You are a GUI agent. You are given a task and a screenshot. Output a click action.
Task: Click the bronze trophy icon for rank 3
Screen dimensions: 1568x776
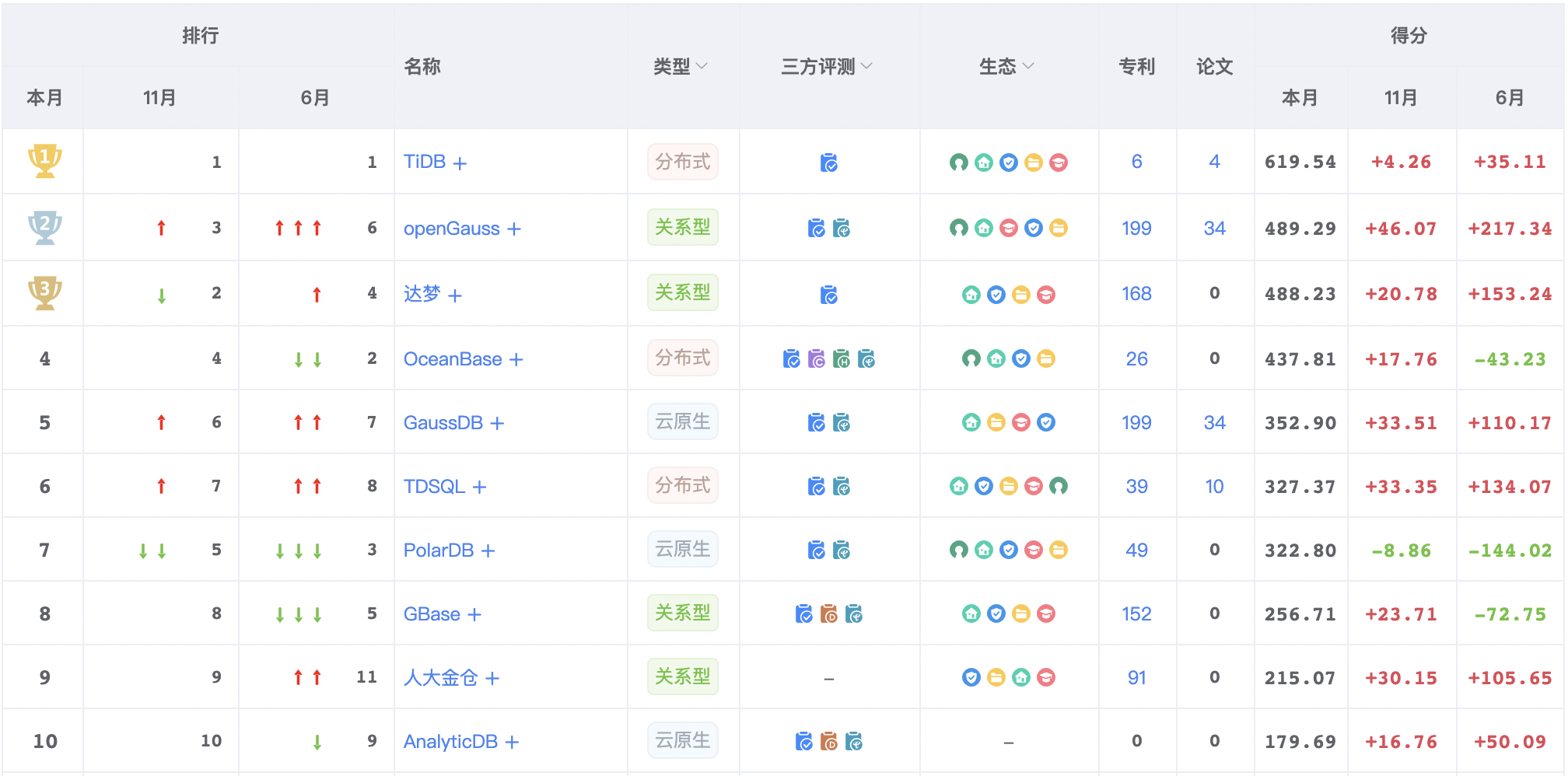pos(45,292)
